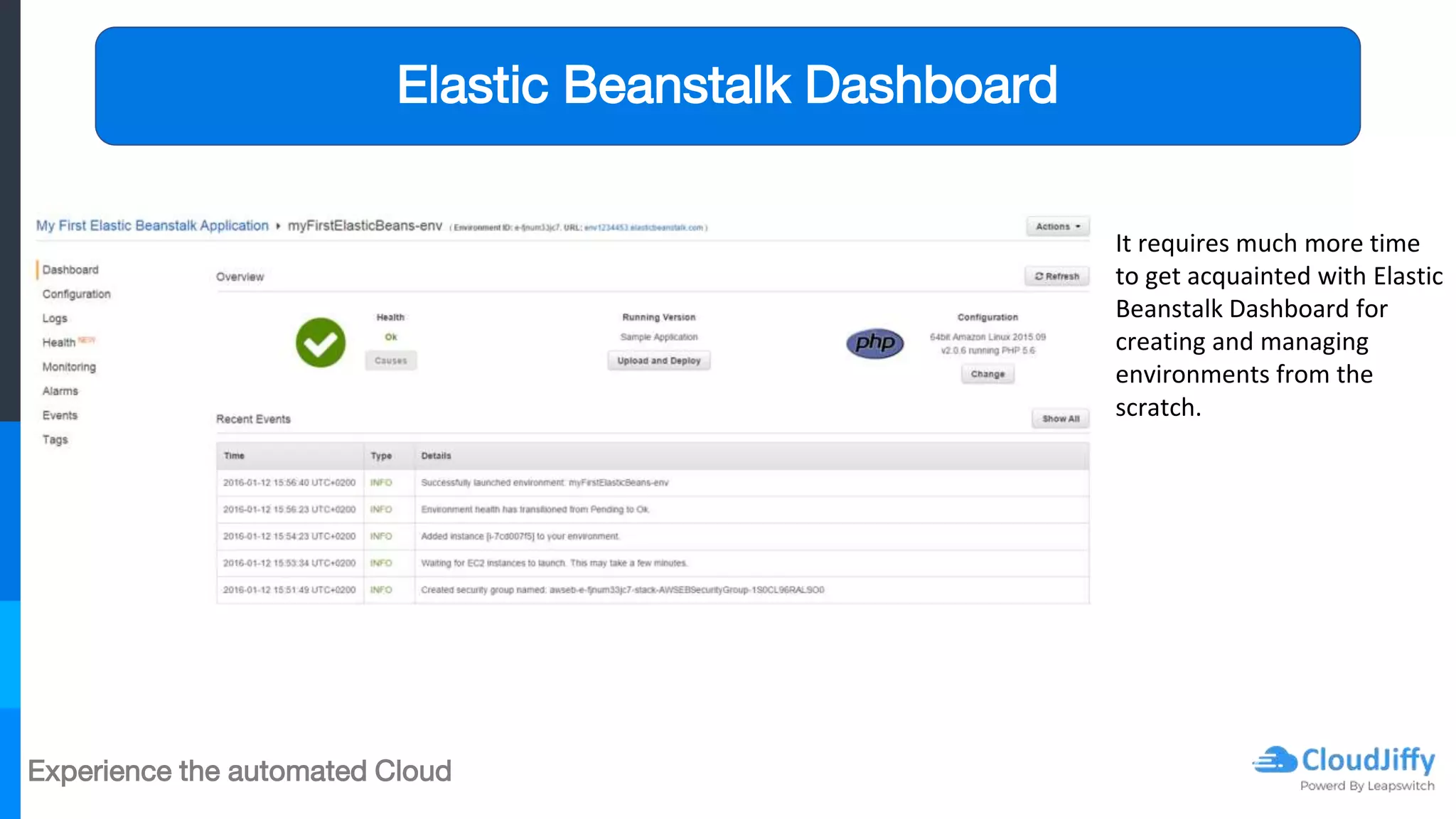Screen dimensions: 1456x819
Task: Click Upload and Deploy button
Action: (x=659, y=360)
